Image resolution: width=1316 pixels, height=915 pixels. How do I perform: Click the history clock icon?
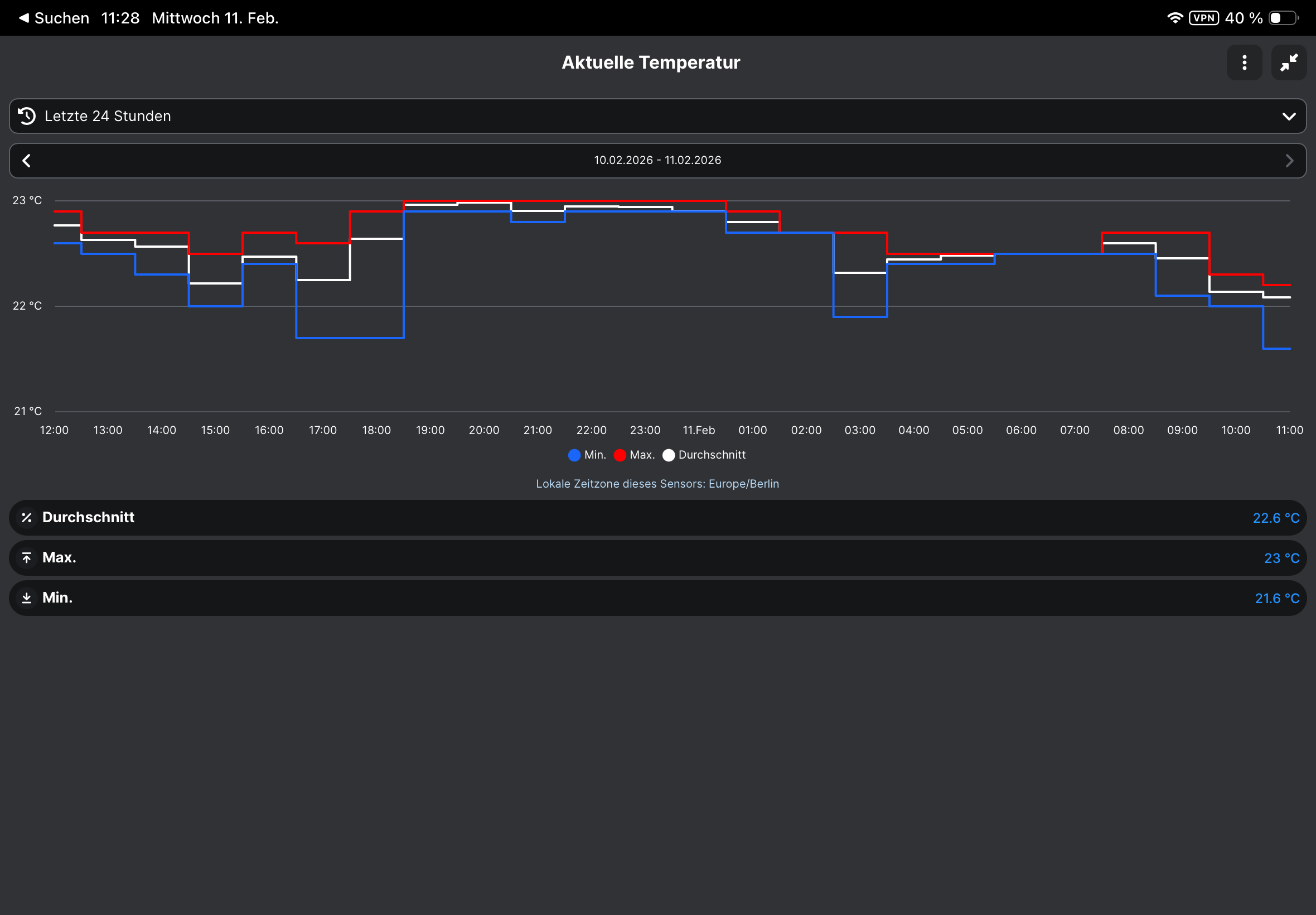pyautogui.click(x=27, y=116)
